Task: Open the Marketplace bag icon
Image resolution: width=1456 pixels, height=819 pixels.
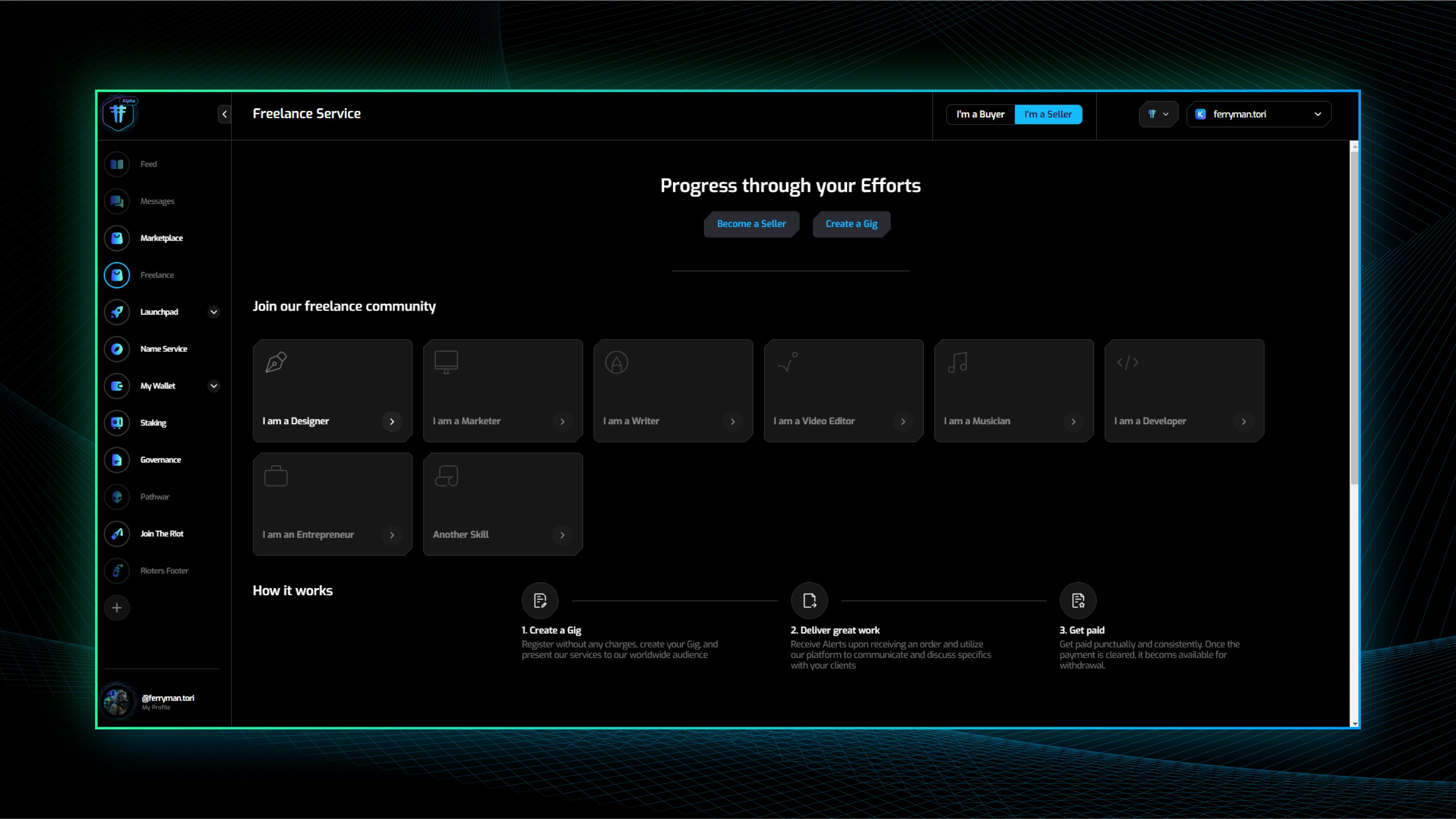Action: pyautogui.click(x=117, y=238)
